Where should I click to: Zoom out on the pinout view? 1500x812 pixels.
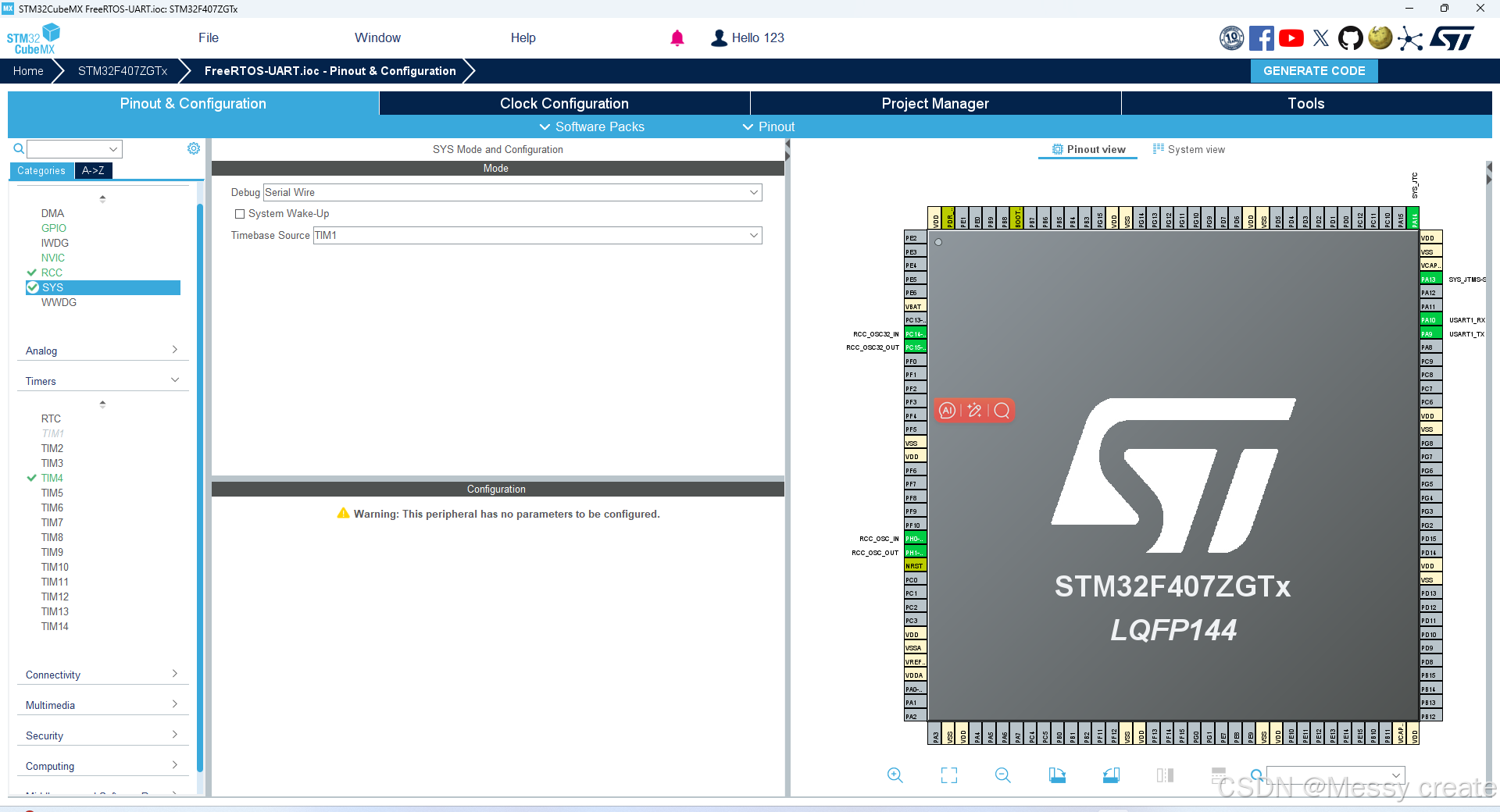[x=1003, y=775]
